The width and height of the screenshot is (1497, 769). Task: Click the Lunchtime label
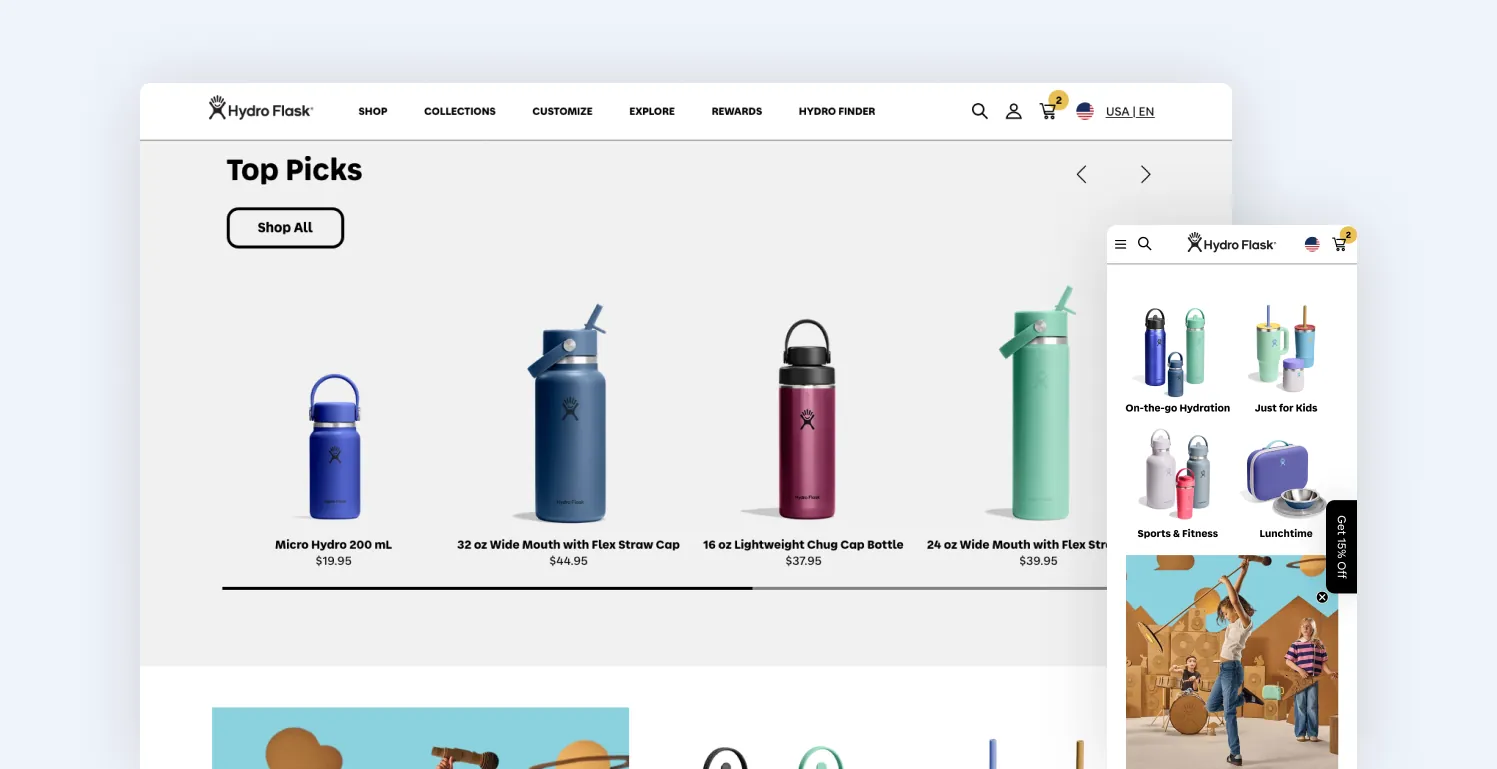tap(1286, 534)
